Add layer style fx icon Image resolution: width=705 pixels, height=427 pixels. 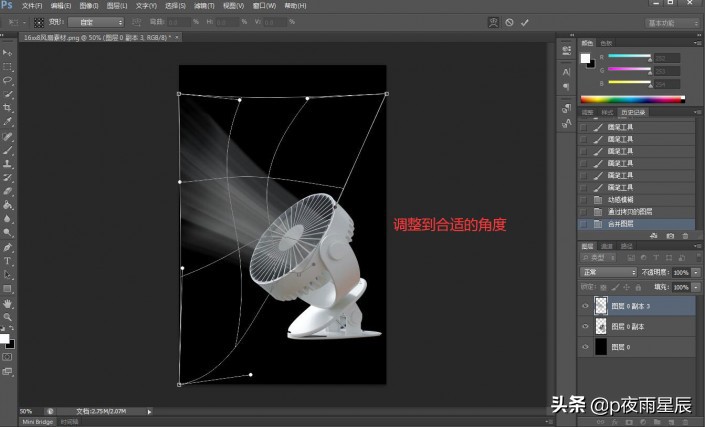[614, 422]
